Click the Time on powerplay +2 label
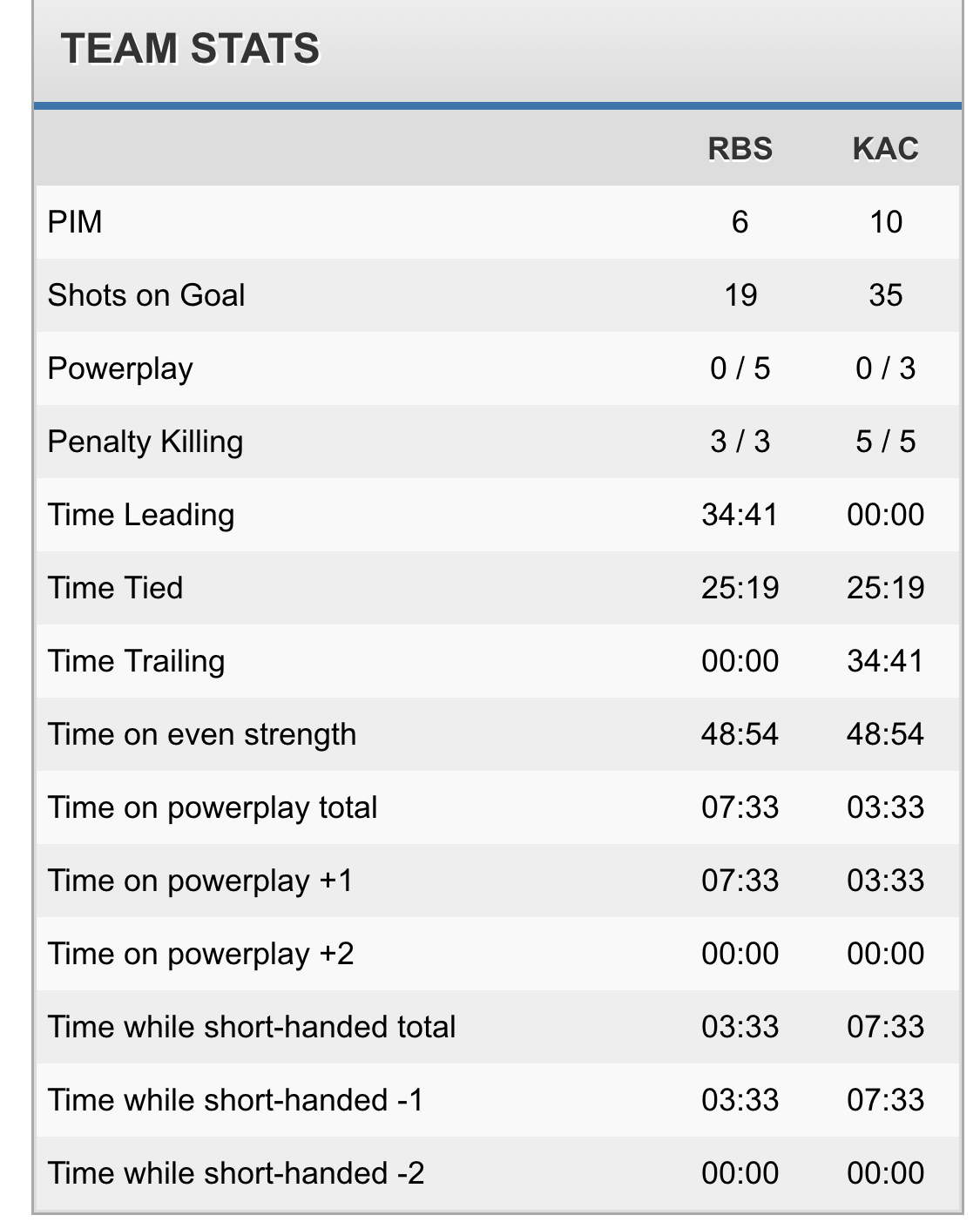The image size is (980, 1222). pos(201,954)
